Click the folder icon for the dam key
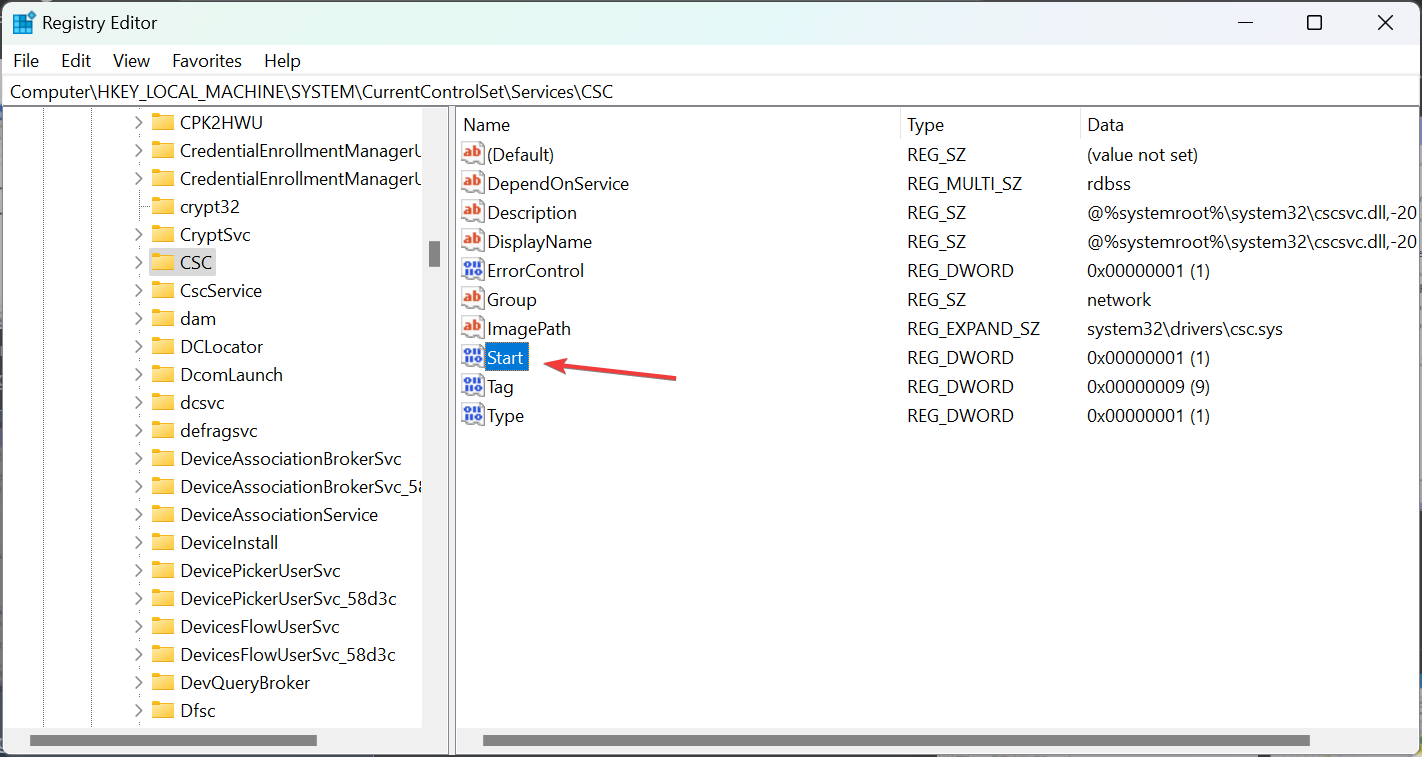Screen dimensions: 1422x757 point(163,318)
